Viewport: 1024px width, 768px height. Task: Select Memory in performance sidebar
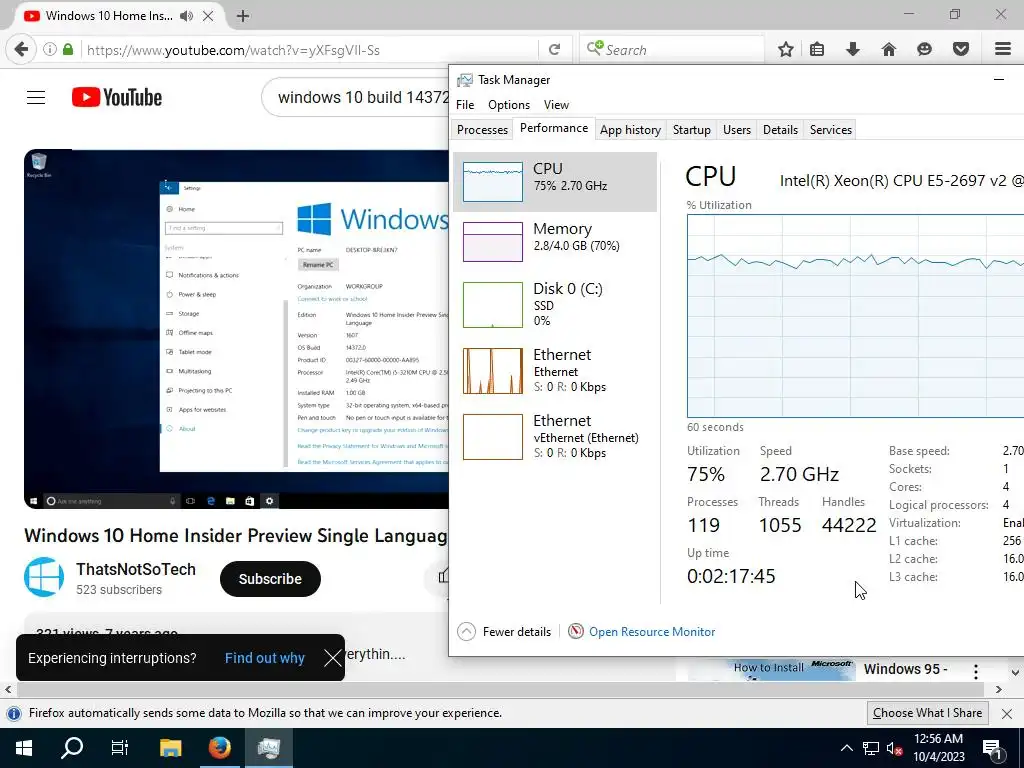point(554,242)
